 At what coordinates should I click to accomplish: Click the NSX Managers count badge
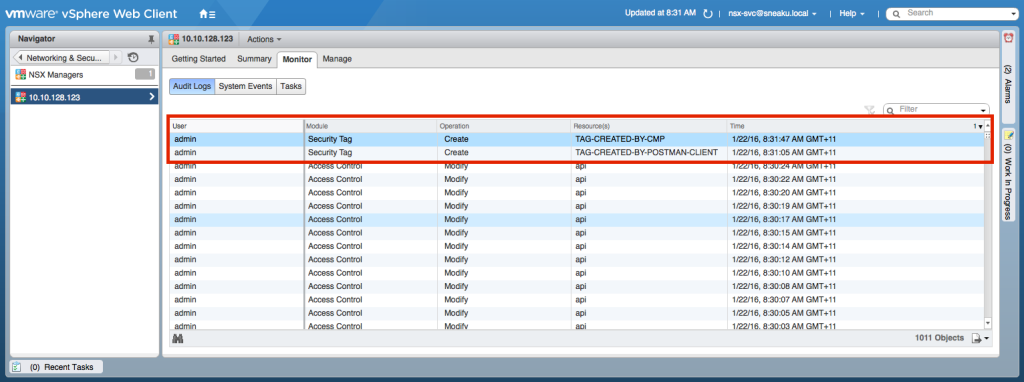(x=145, y=74)
